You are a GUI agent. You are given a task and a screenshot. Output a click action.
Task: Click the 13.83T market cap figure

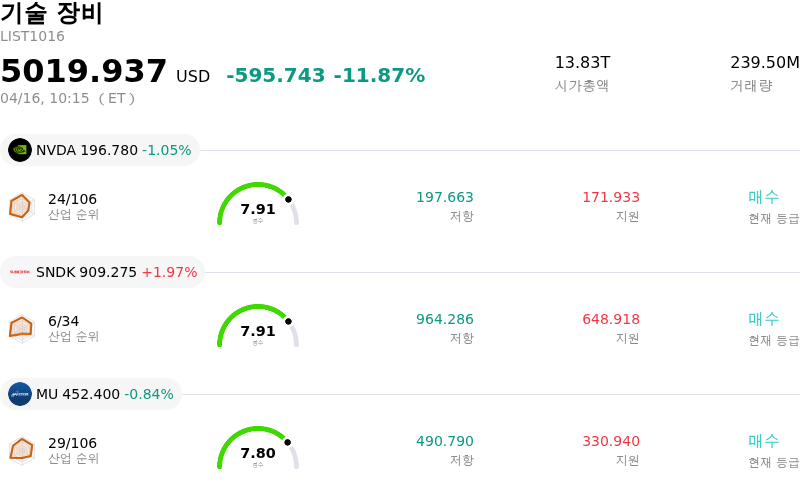[582, 63]
